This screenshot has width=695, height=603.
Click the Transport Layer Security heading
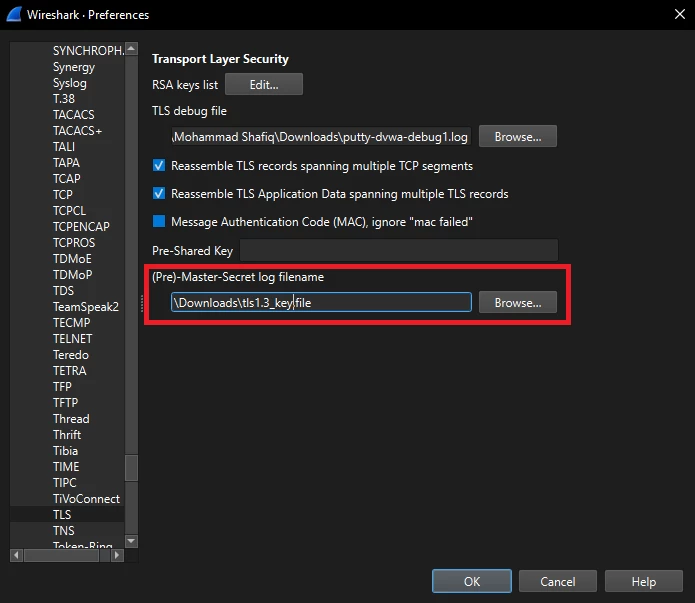coord(220,59)
